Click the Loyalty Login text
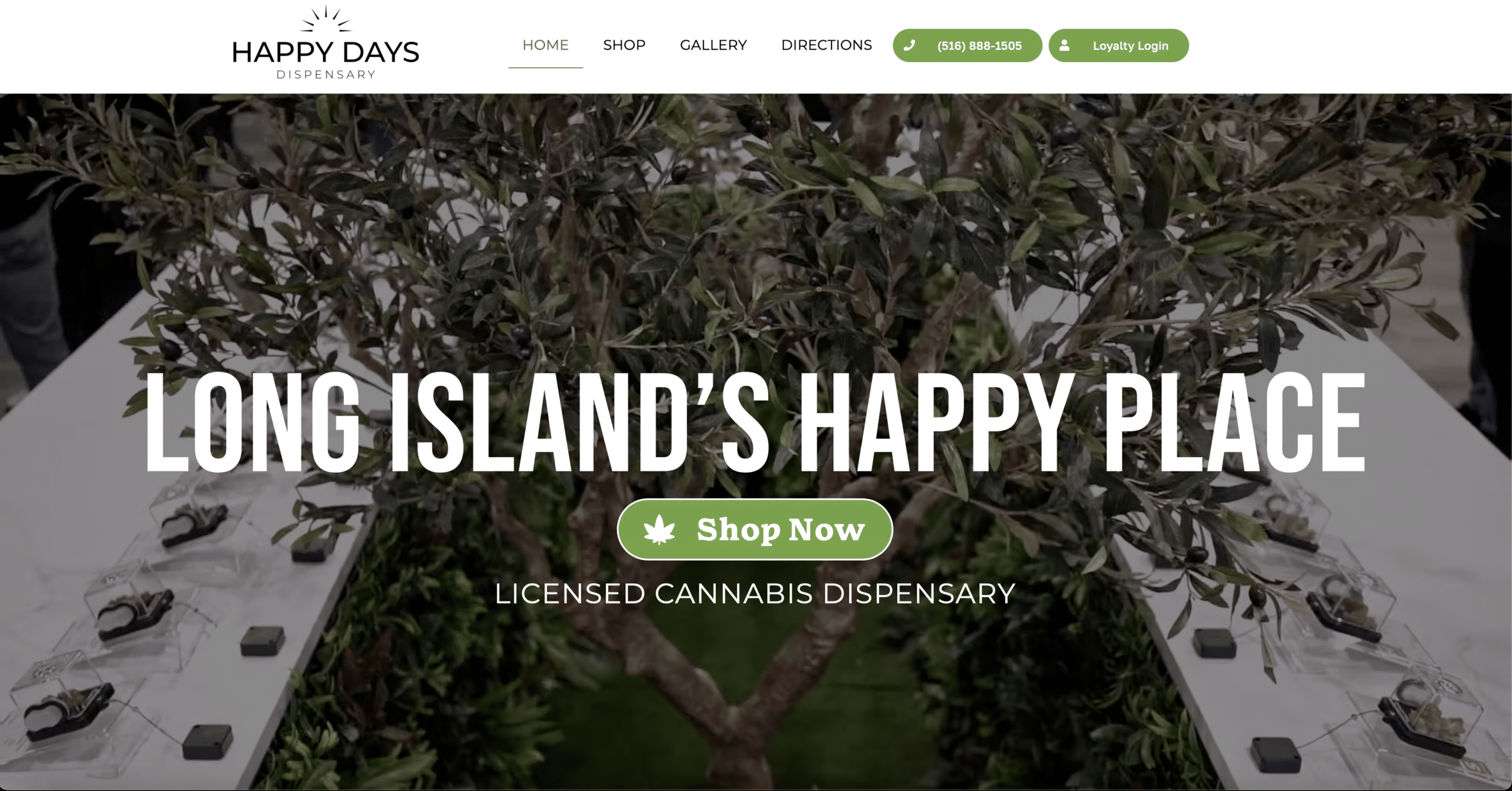Image resolution: width=1512 pixels, height=791 pixels. coord(1130,46)
